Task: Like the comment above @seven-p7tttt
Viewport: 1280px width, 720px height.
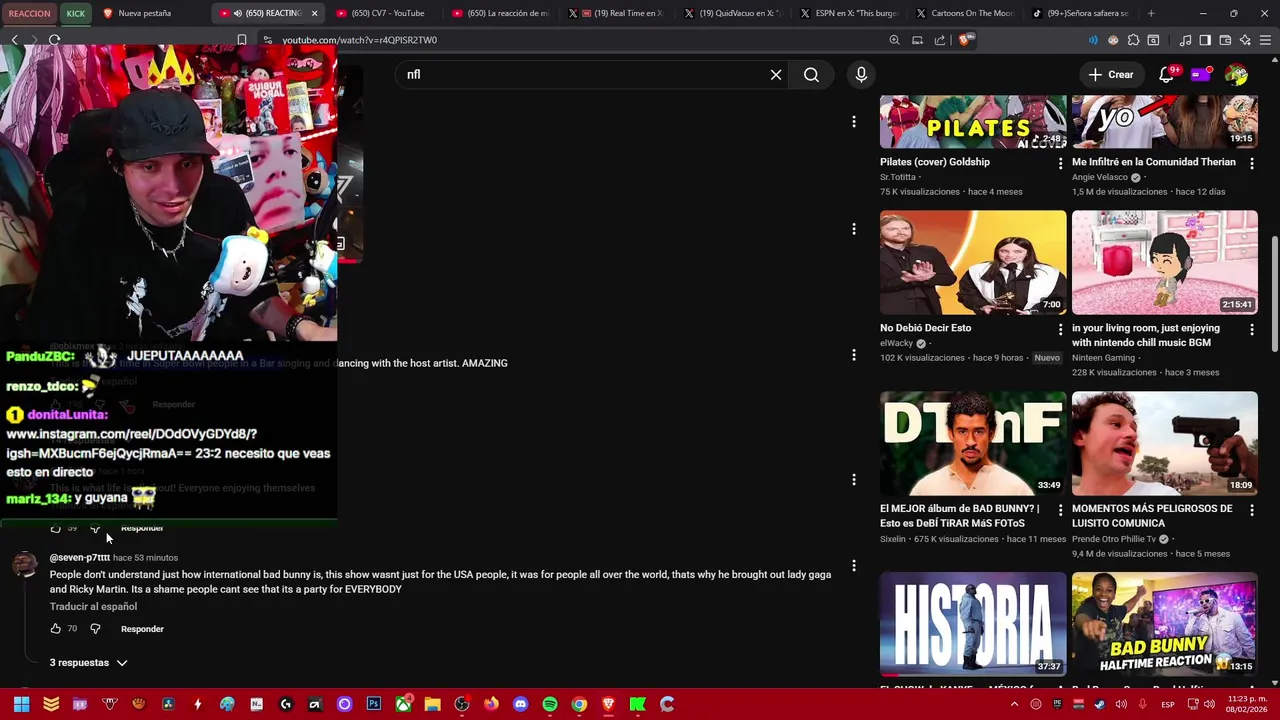Action: point(55,527)
